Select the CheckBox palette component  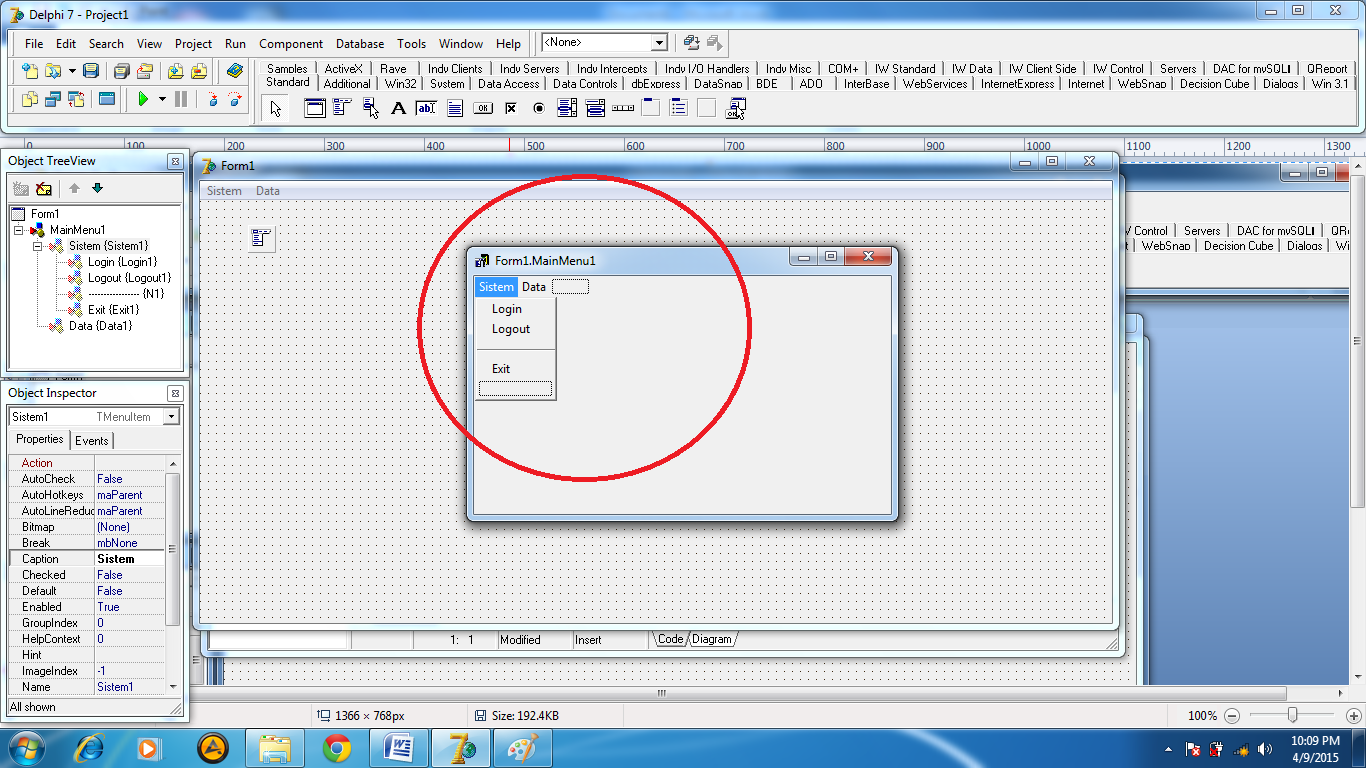pyautogui.click(x=511, y=108)
